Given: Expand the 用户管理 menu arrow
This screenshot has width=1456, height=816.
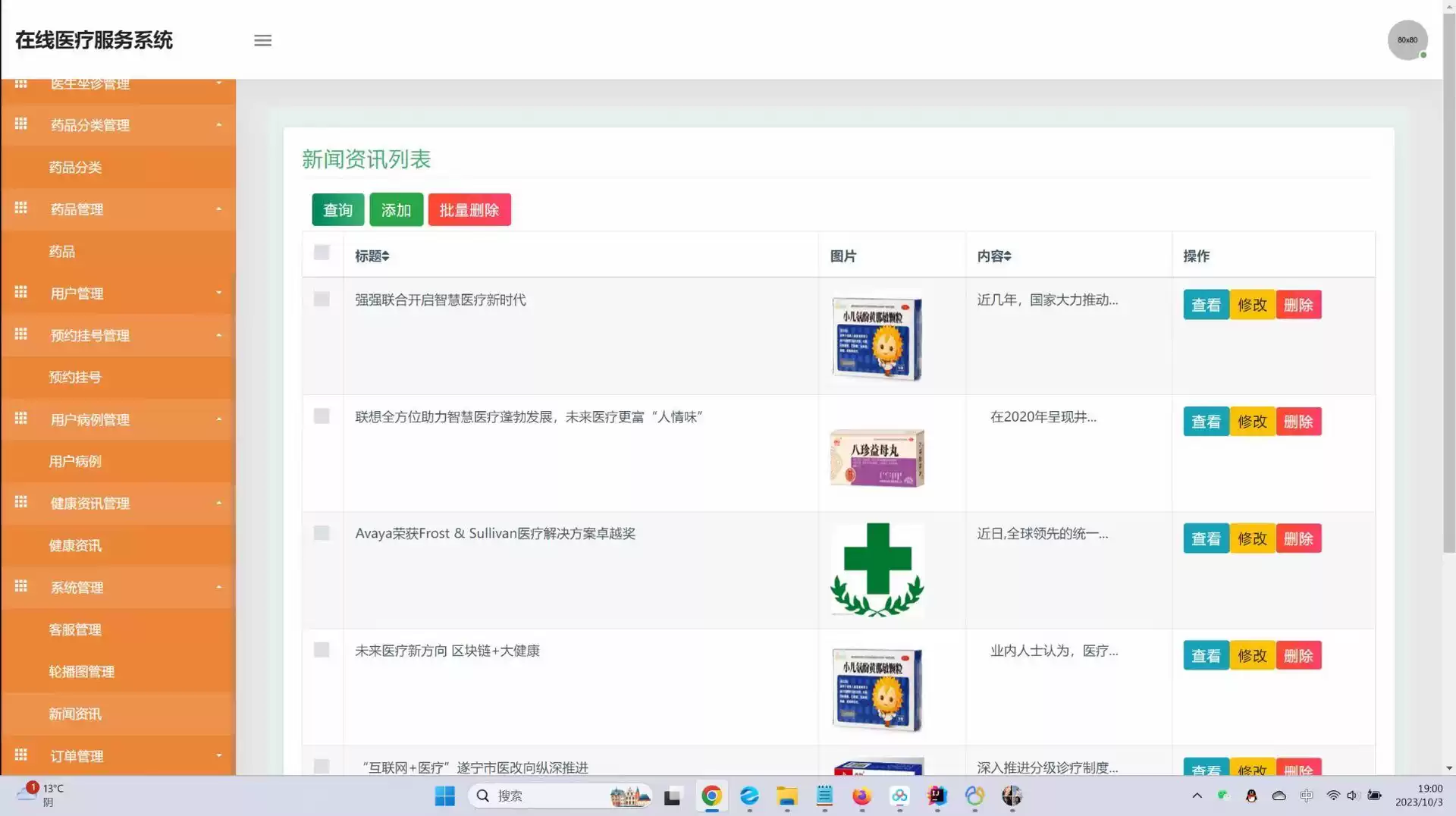Looking at the screenshot, I should click(x=219, y=293).
